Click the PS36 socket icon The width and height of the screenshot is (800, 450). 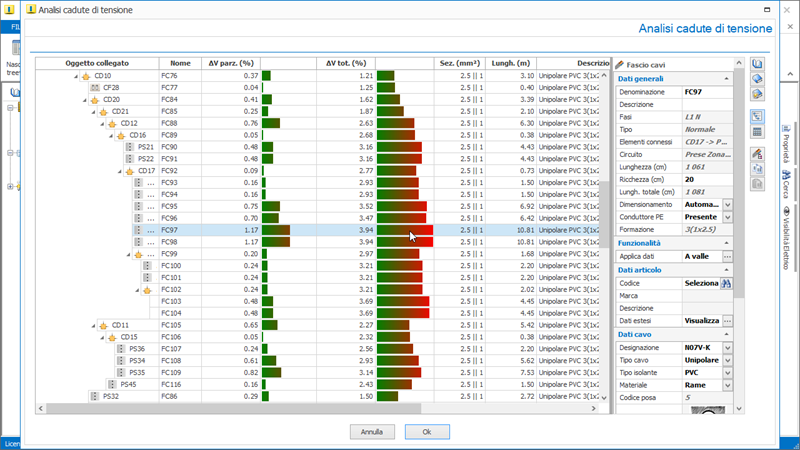point(121,349)
